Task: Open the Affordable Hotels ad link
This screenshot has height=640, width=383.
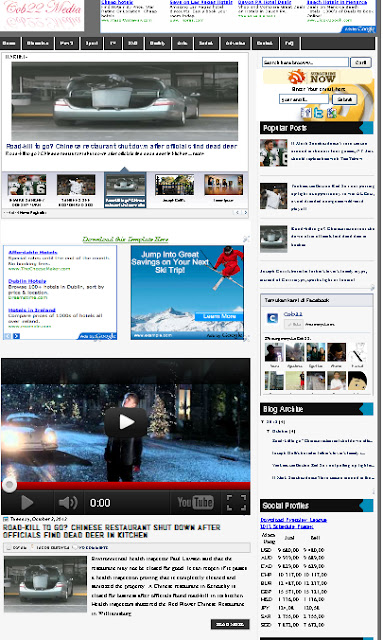Action: [x=33, y=252]
